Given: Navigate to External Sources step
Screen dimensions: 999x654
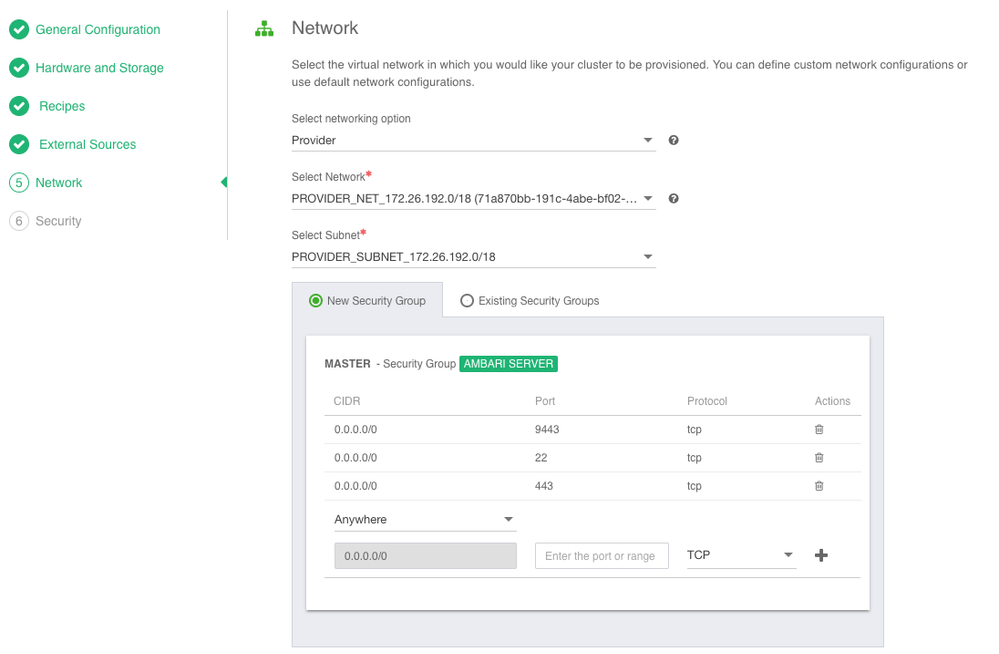Looking at the screenshot, I should pos(87,144).
